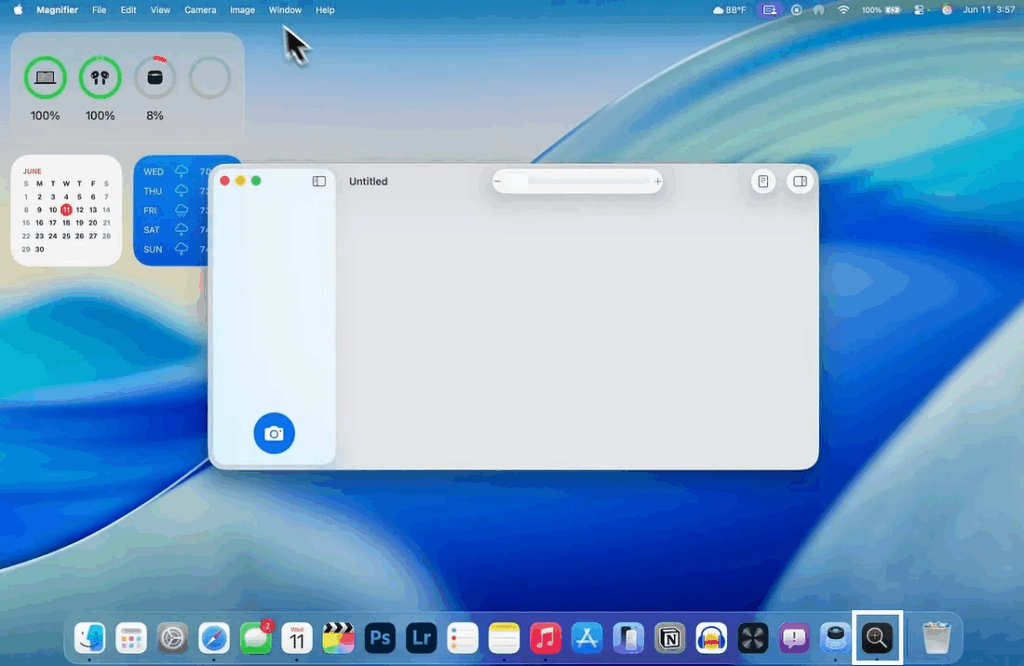The image size is (1024, 666).
Task: Click the Wi-Fi status icon
Action: [x=843, y=10]
